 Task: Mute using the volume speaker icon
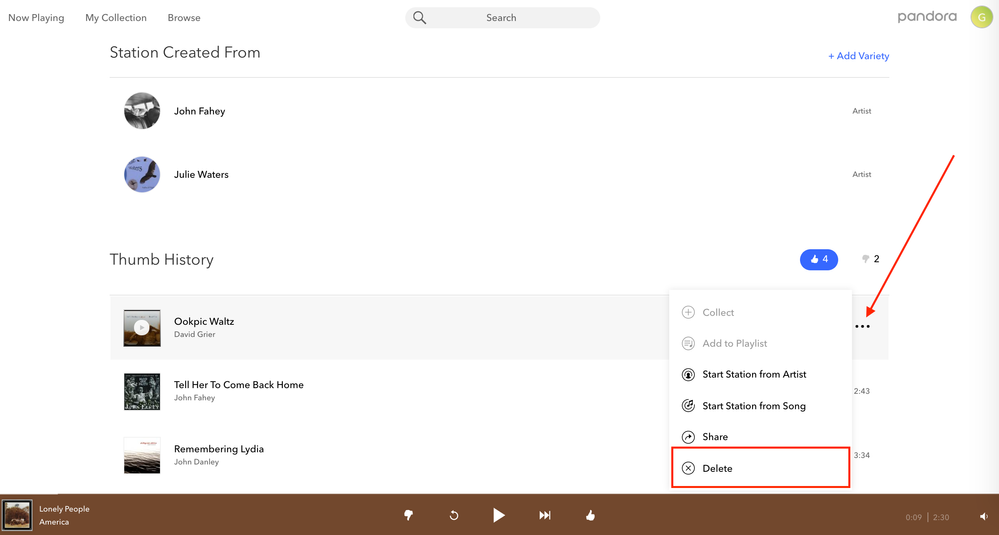click(x=983, y=517)
